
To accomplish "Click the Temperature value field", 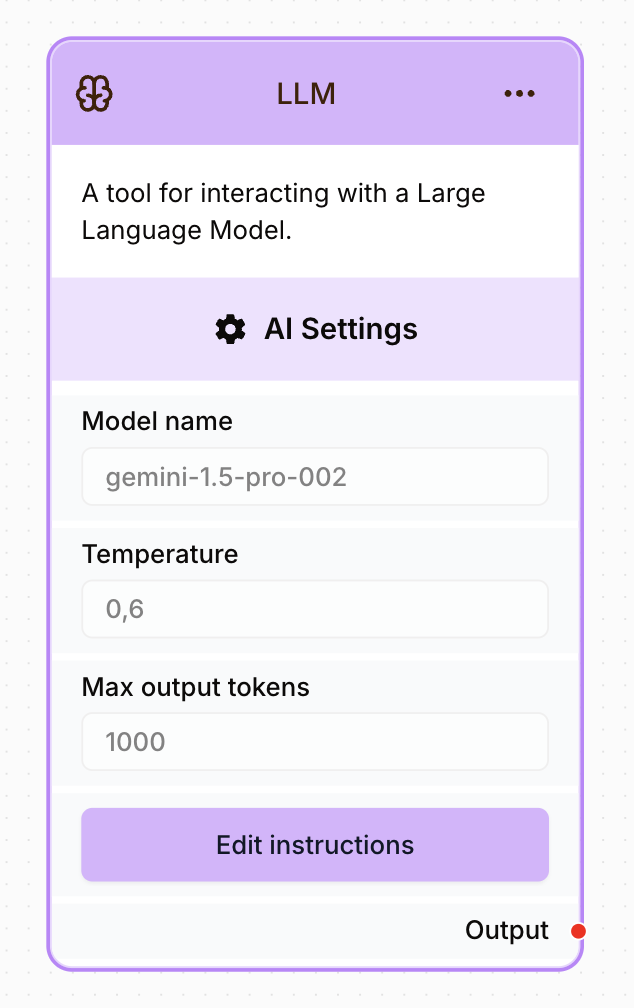I will click(x=315, y=608).
